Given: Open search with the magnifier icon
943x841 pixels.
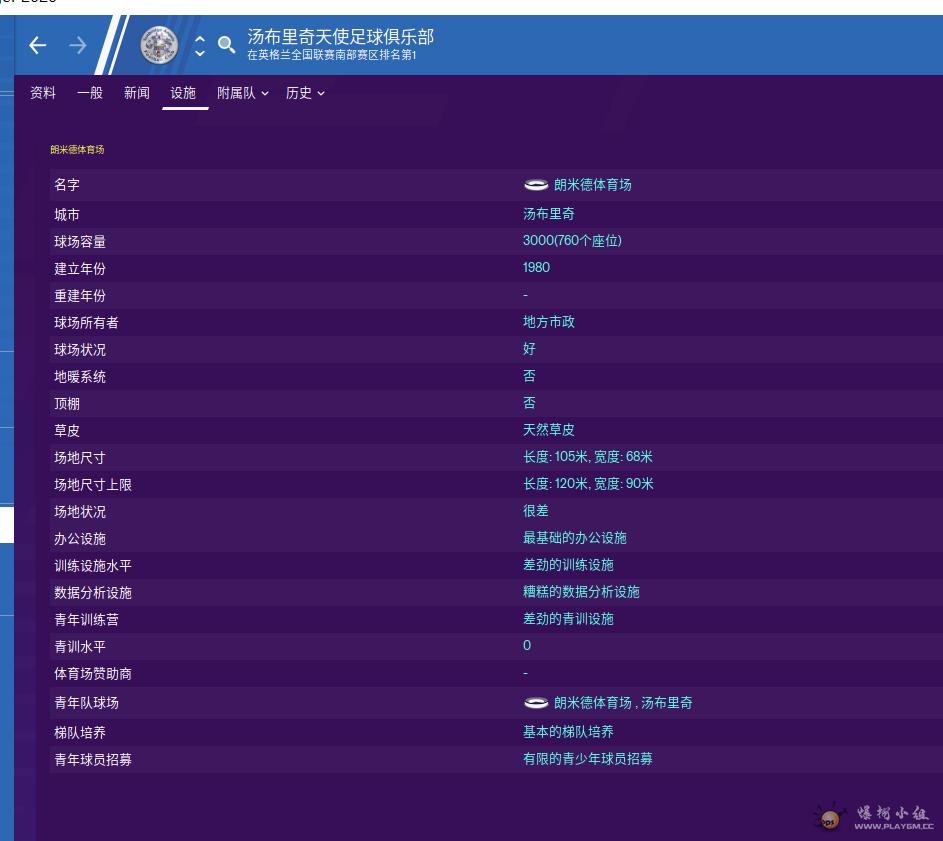Looking at the screenshot, I should (226, 45).
